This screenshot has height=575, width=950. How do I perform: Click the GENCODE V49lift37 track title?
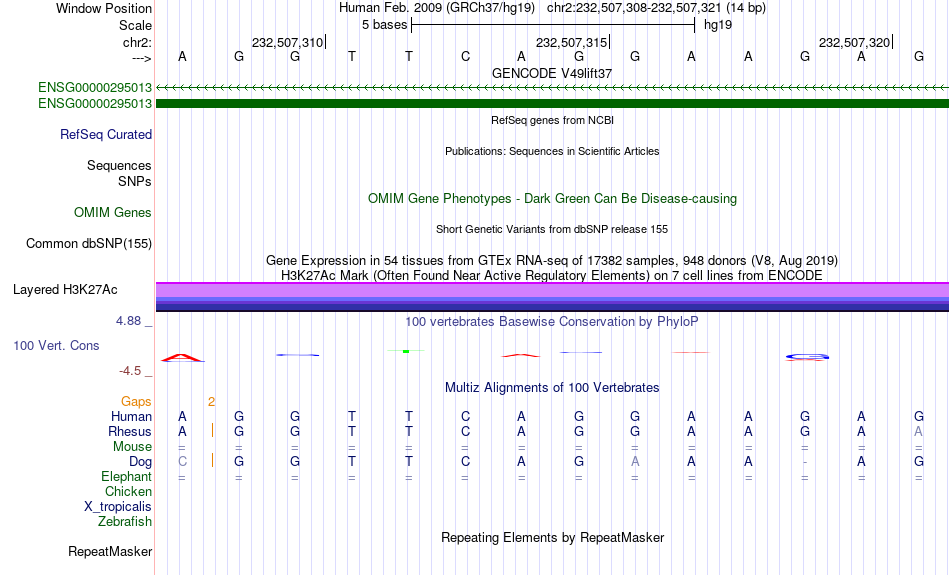552,73
